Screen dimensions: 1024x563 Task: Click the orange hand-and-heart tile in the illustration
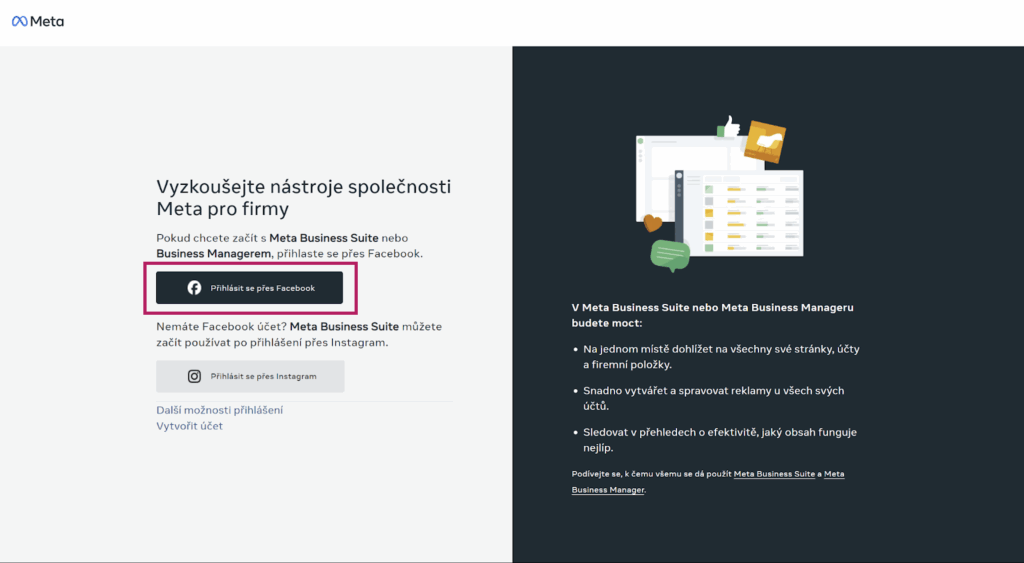point(765,141)
